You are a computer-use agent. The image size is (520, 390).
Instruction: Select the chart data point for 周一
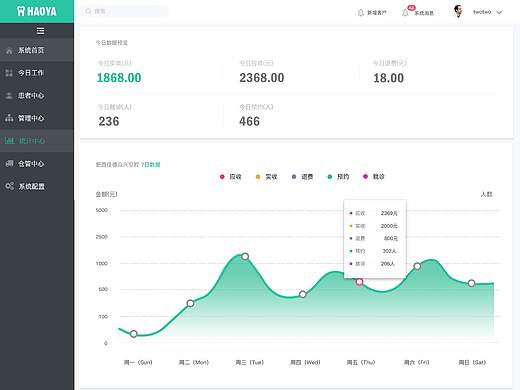(134, 334)
